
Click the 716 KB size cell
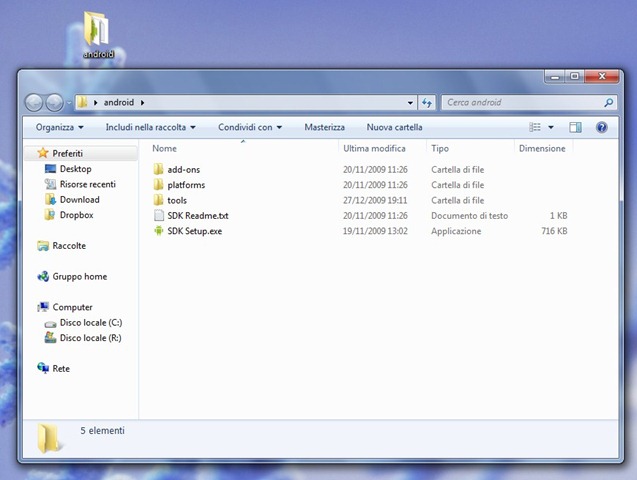[554, 231]
